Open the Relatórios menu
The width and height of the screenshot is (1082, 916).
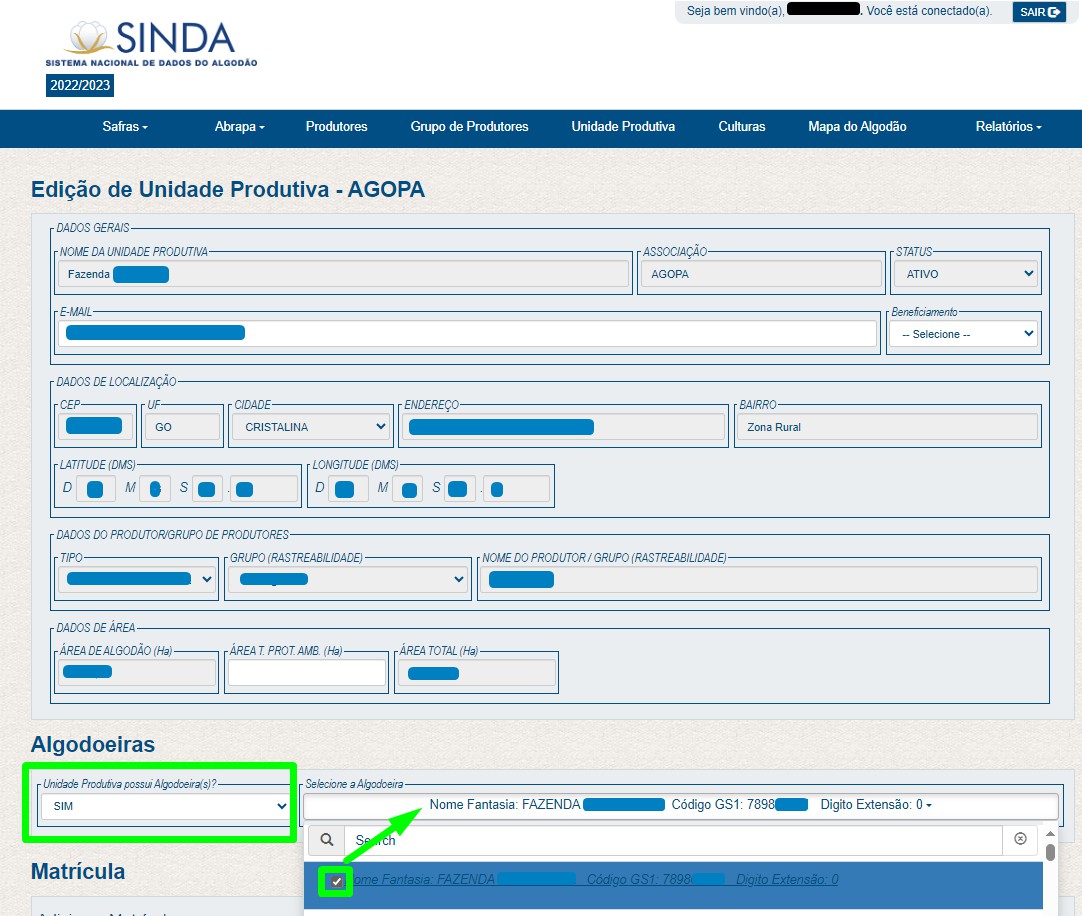pyautogui.click(x=1008, y=127)
